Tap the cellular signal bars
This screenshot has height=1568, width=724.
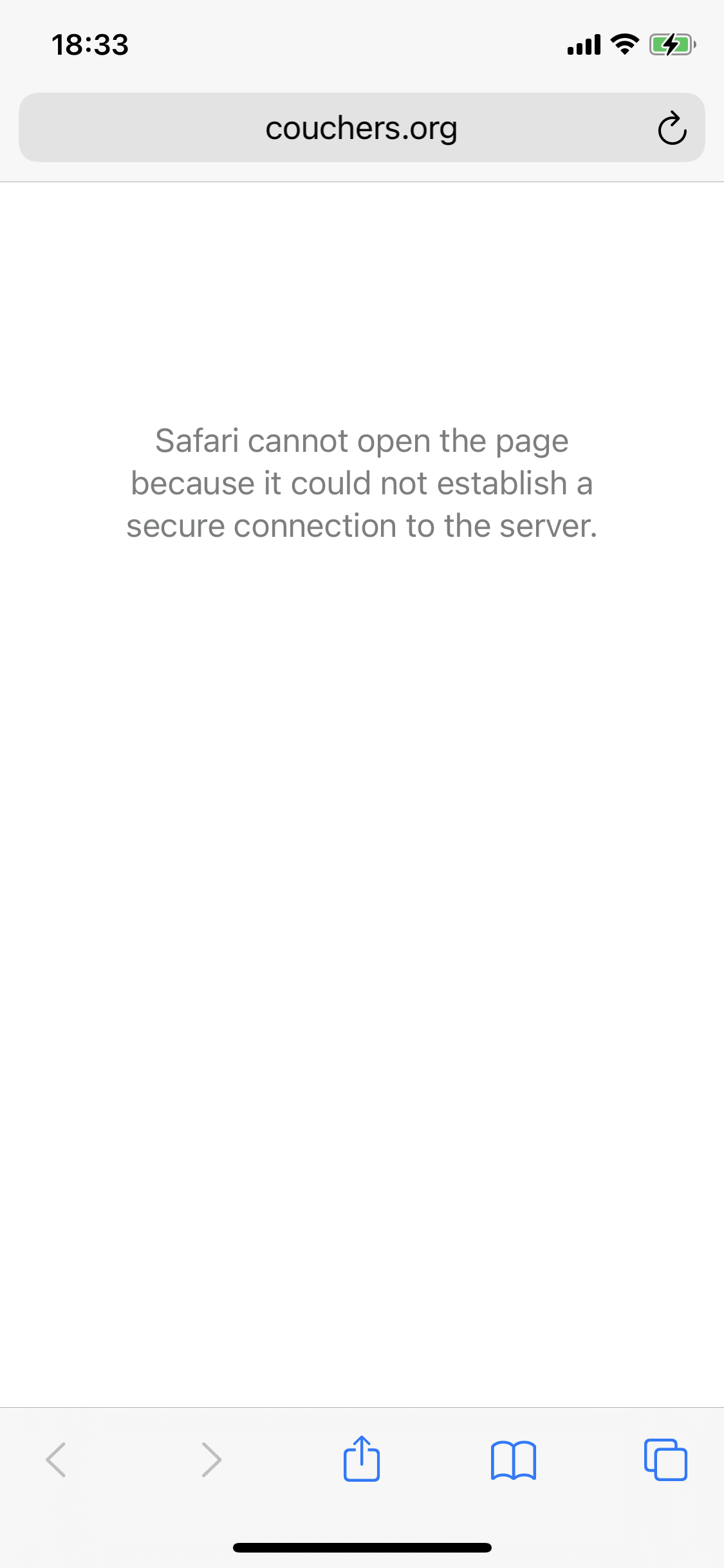coord(584,44)
